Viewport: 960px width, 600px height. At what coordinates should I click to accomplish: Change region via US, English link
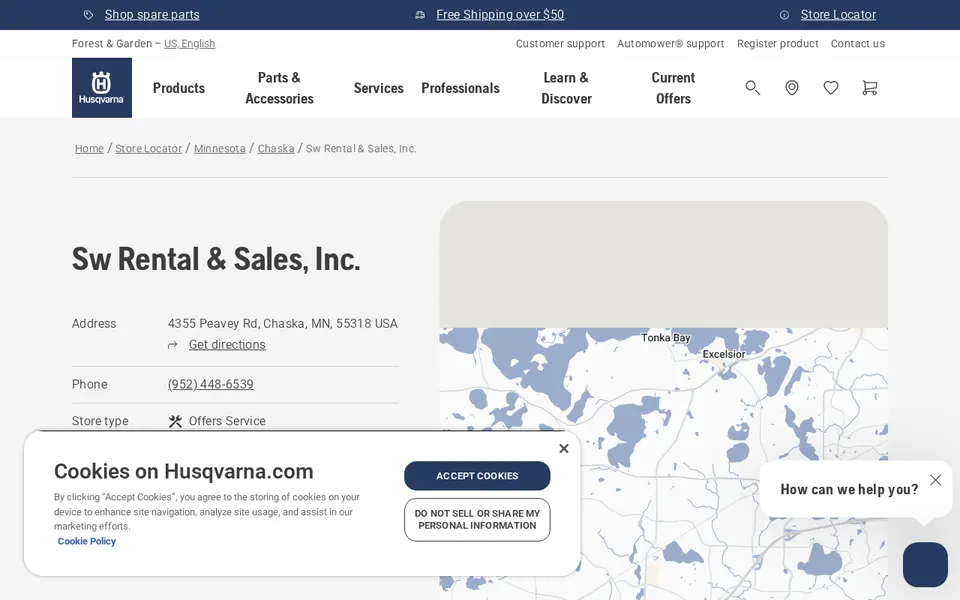pos(189,43)
